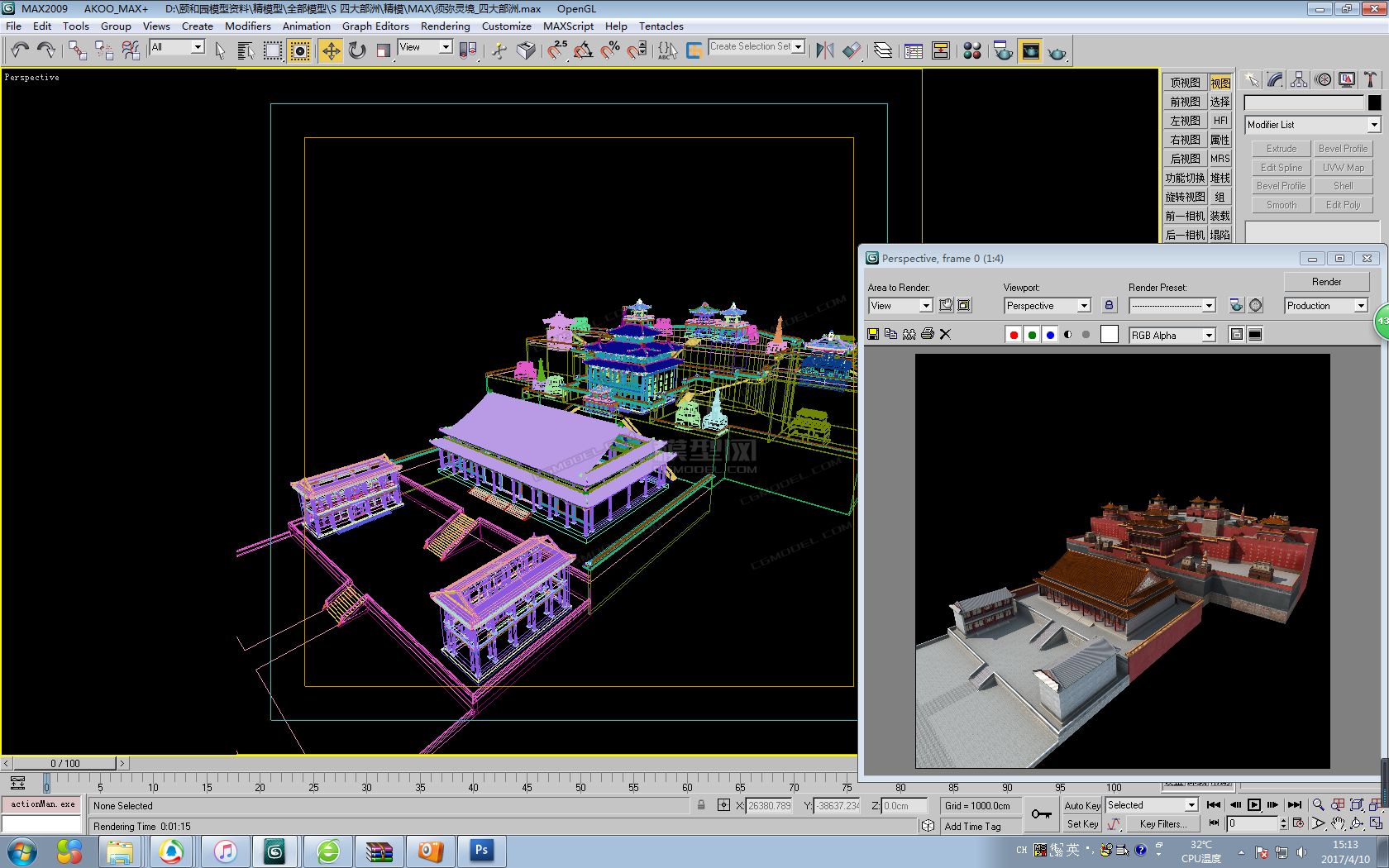The width and height of the screenshot is (1389, 868).
Task: Save the rendered image with disk icon
Action: pos(873,334)
